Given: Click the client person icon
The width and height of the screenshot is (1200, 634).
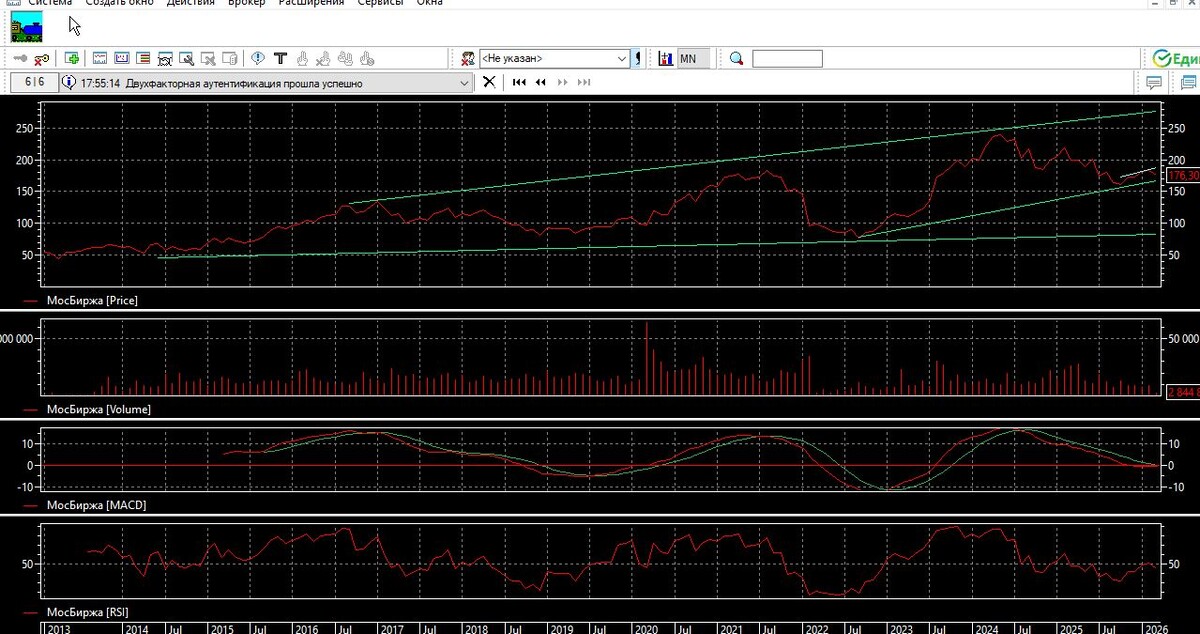Looking at the screenshot, I should [x=467, y=59].
